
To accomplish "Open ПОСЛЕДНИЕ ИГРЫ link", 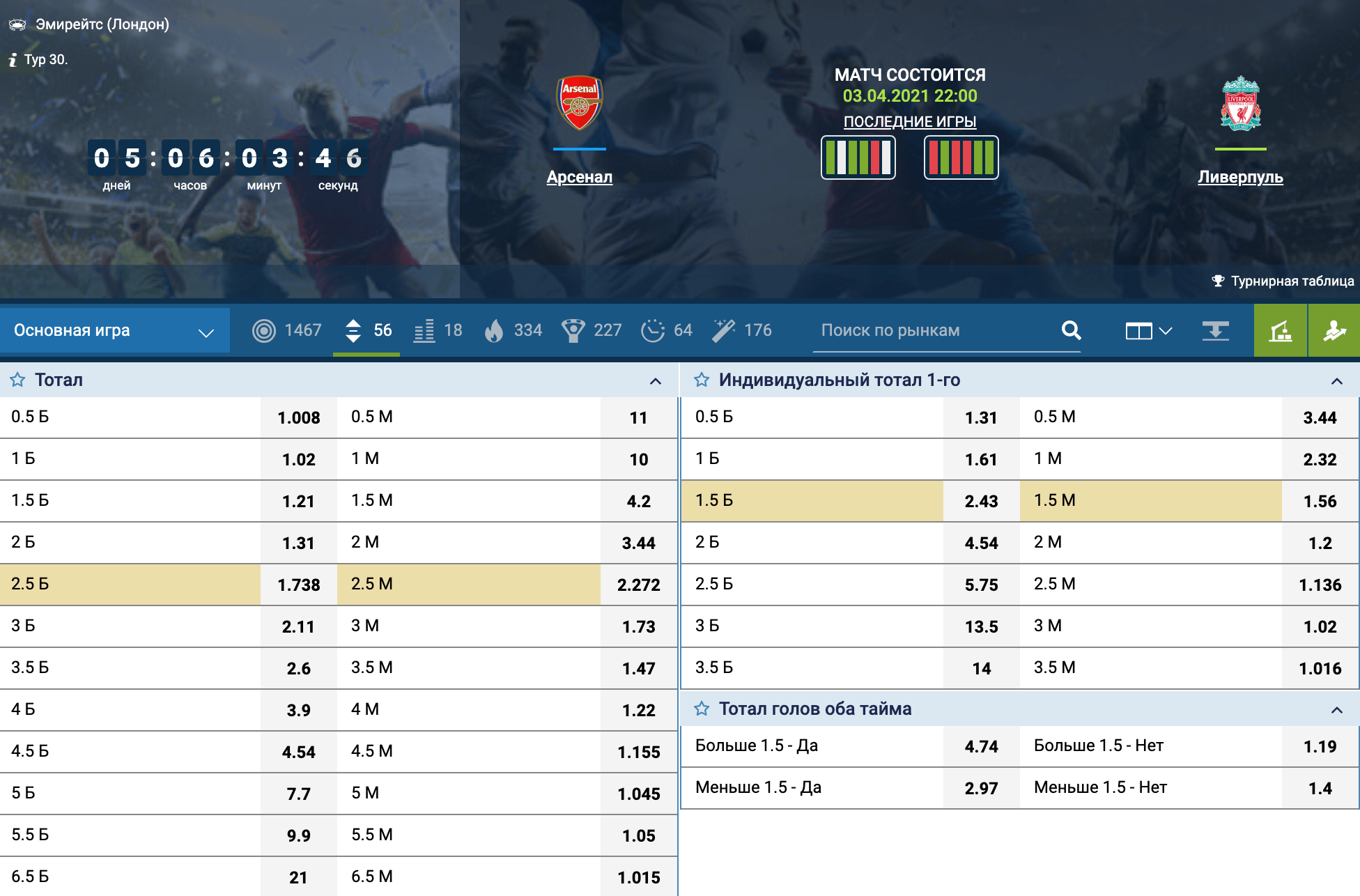I will pos(910,121).
